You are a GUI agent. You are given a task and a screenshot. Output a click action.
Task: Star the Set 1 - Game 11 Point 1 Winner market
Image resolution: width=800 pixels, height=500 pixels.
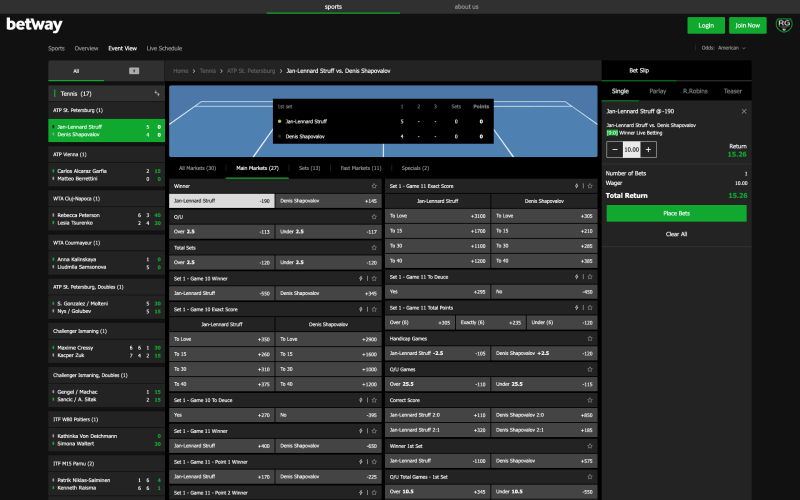[x=374, y=462]
